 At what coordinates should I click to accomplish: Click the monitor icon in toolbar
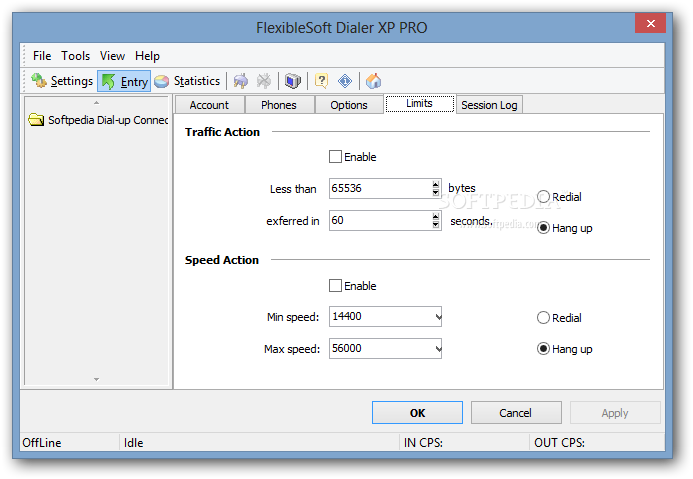tap(293, 81)
